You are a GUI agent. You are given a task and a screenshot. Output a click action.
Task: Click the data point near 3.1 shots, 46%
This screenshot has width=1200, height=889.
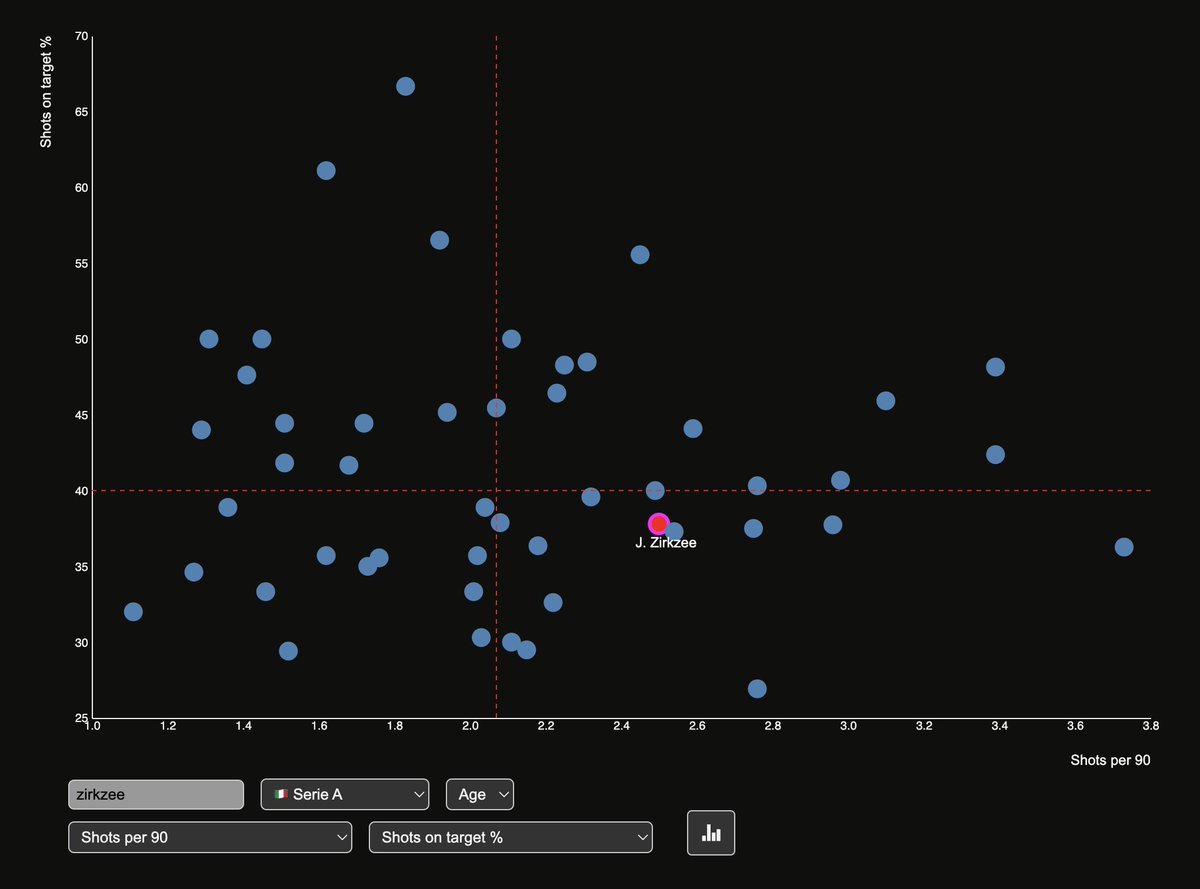point(885,401)
